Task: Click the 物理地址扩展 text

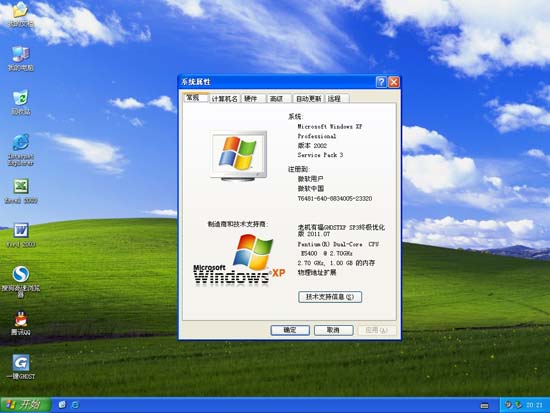Action: (317, 272)
